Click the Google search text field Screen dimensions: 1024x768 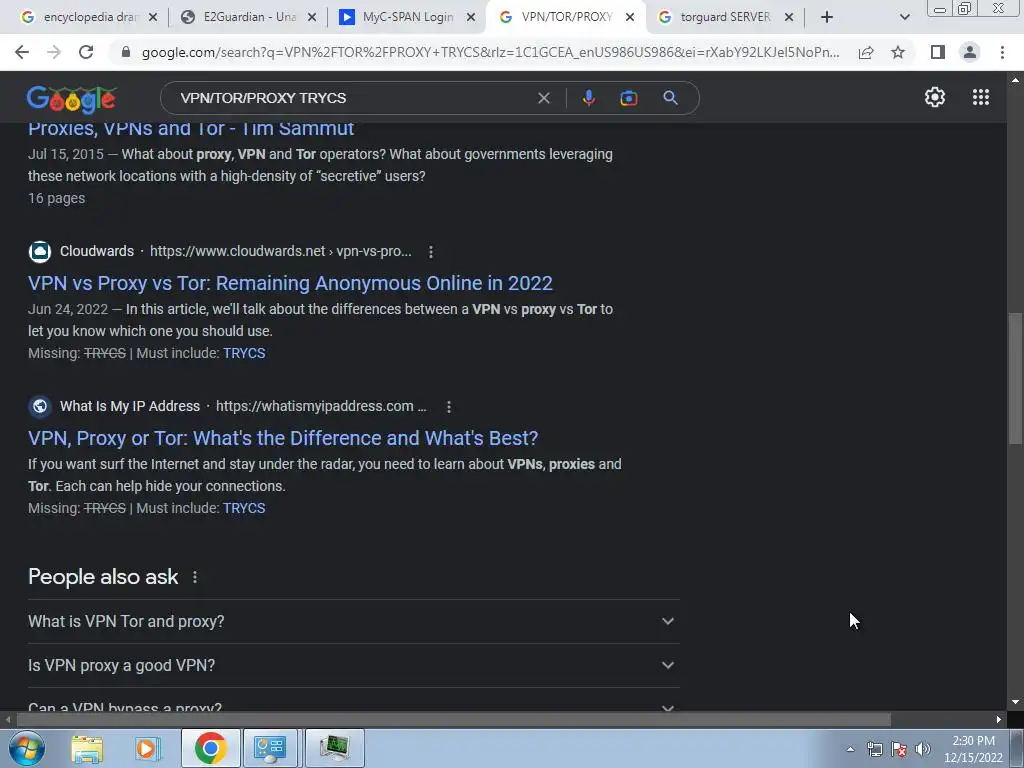353,98
